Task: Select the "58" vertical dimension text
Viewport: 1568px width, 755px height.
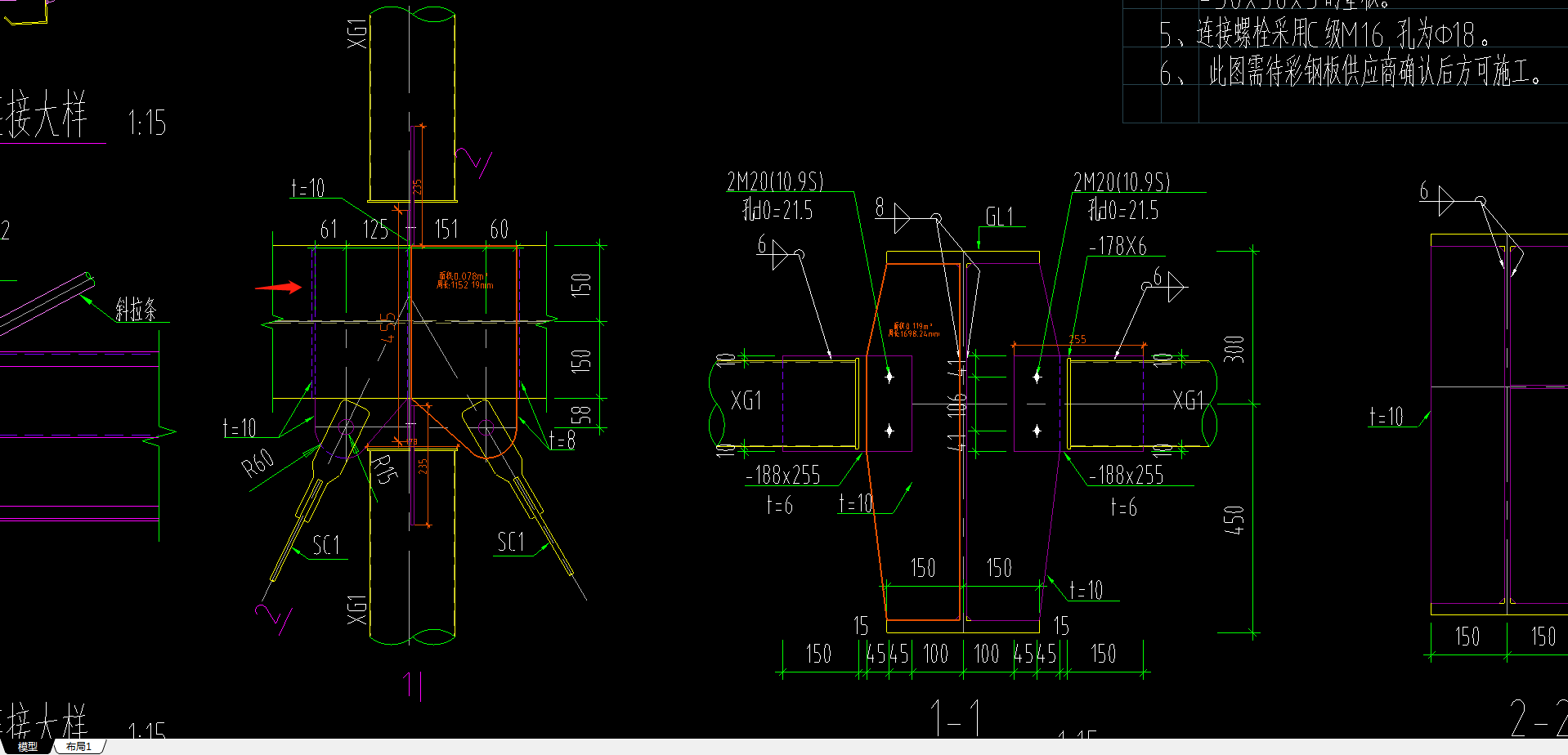Action: click(580, 414)
